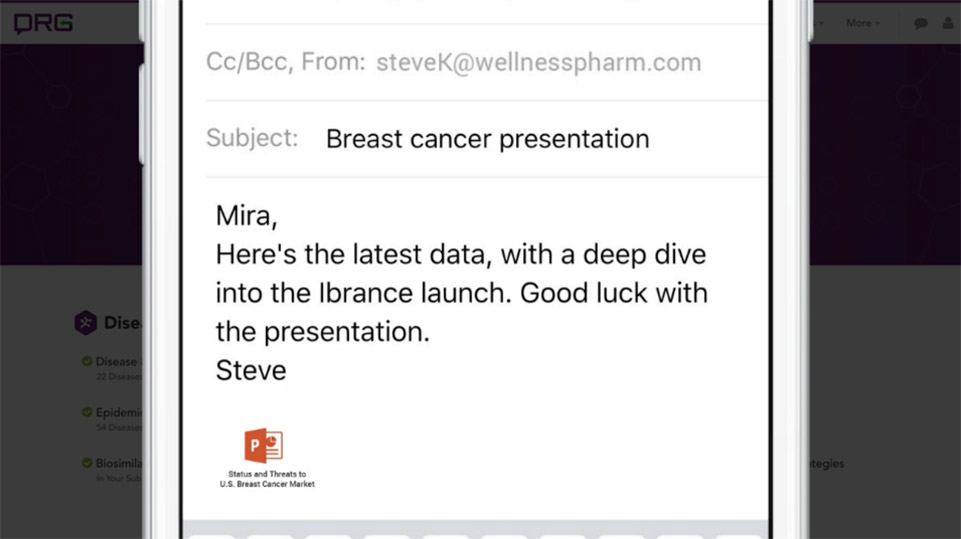961x539 pixels.
Task: Open the Biosimila list link
Action: [119, 463]
